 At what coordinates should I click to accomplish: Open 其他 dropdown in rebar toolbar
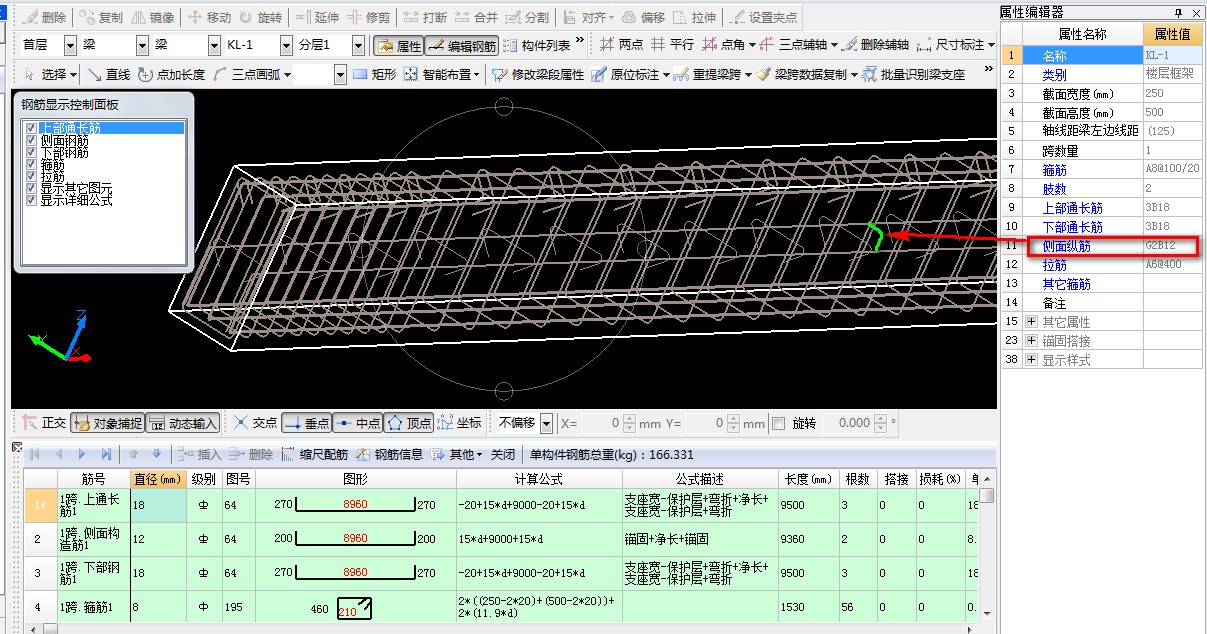457,454
